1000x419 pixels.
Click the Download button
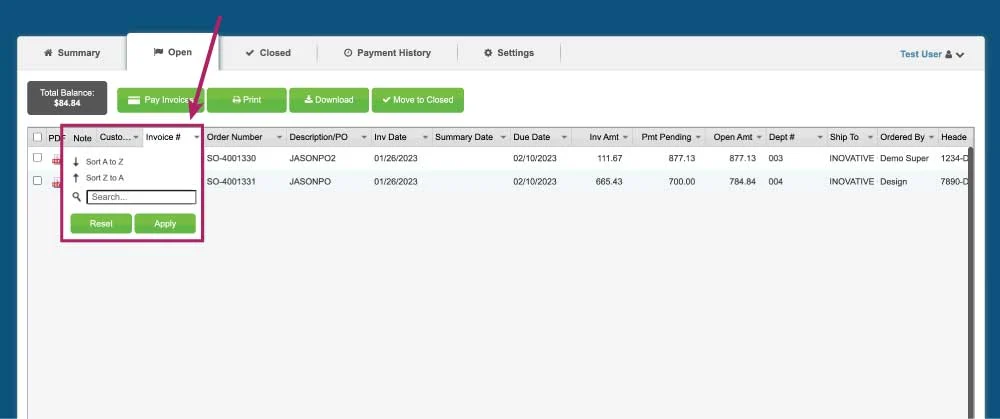click(x=329, y=100)
